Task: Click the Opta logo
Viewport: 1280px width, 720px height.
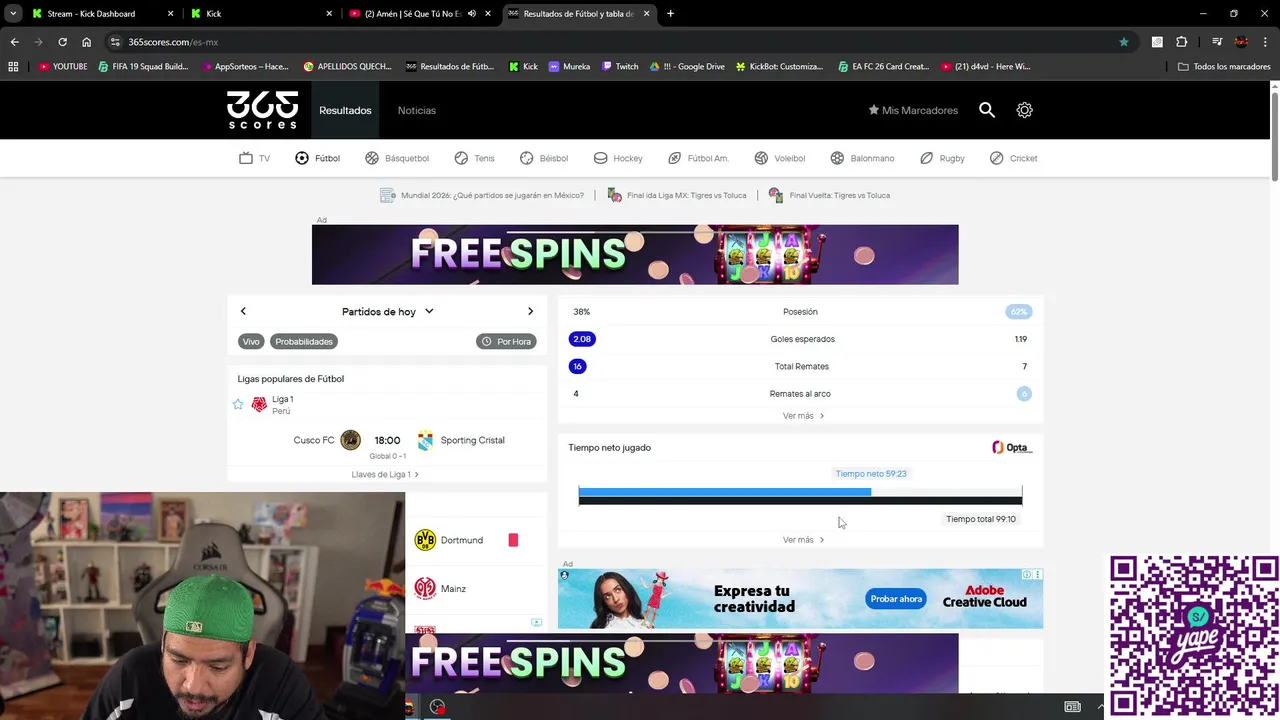Action: pos(1011,447)
